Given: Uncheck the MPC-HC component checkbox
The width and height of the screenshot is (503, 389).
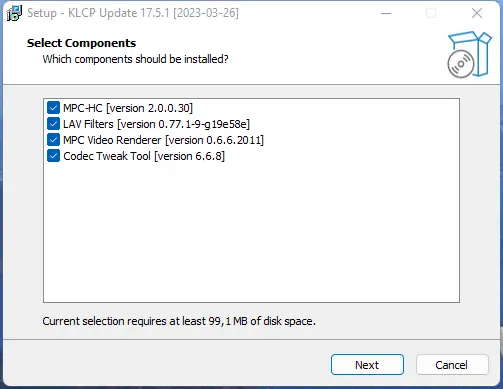Looking at the screenshot, I should 53,108.
